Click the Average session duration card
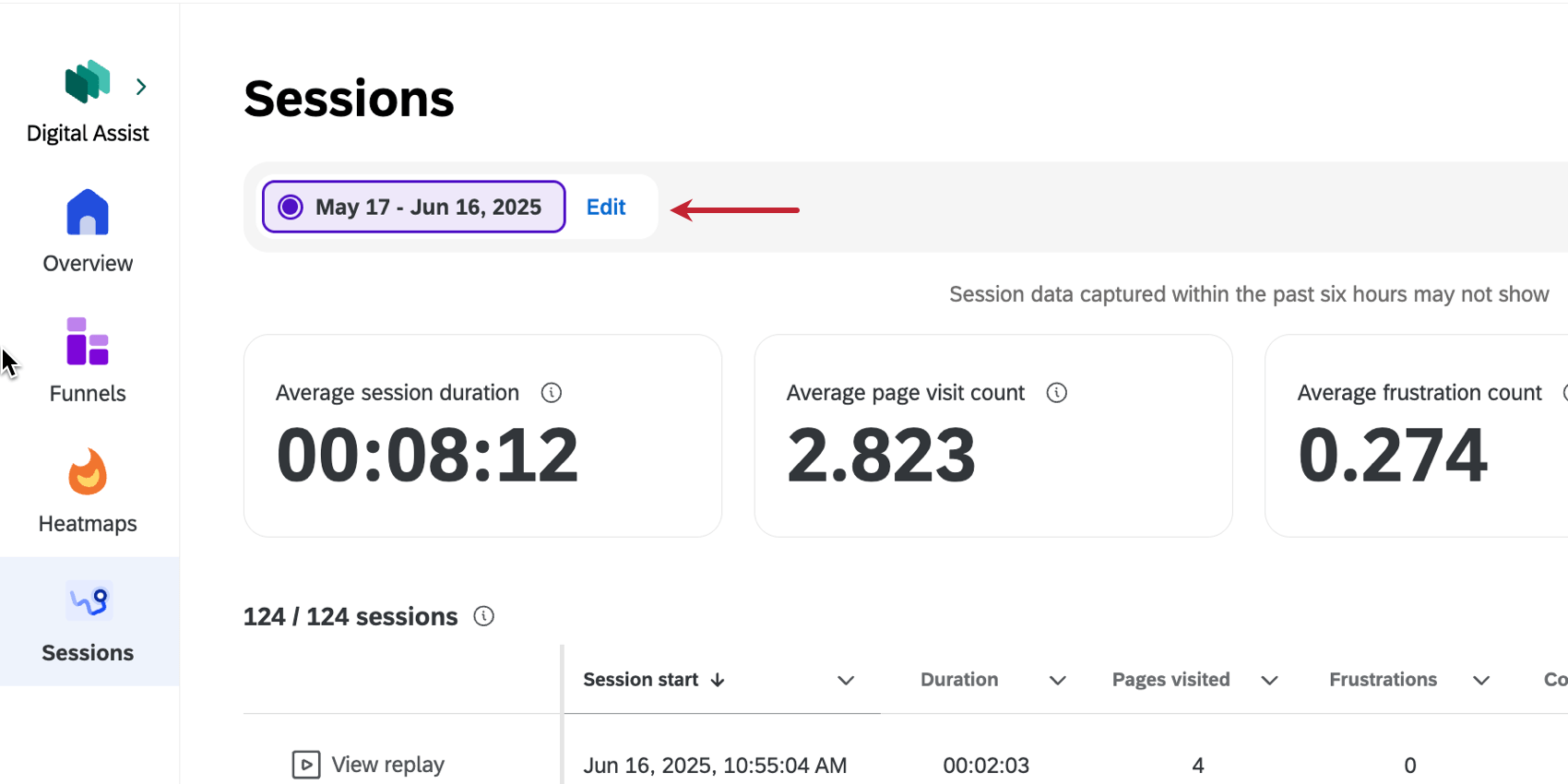 [482, 435]
